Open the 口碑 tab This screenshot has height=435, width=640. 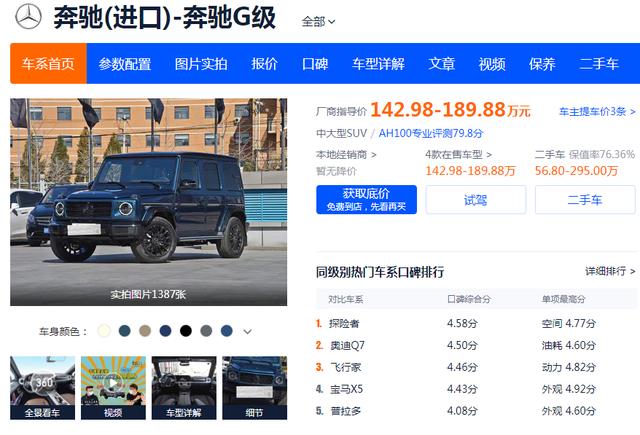(x=315, y=64)
